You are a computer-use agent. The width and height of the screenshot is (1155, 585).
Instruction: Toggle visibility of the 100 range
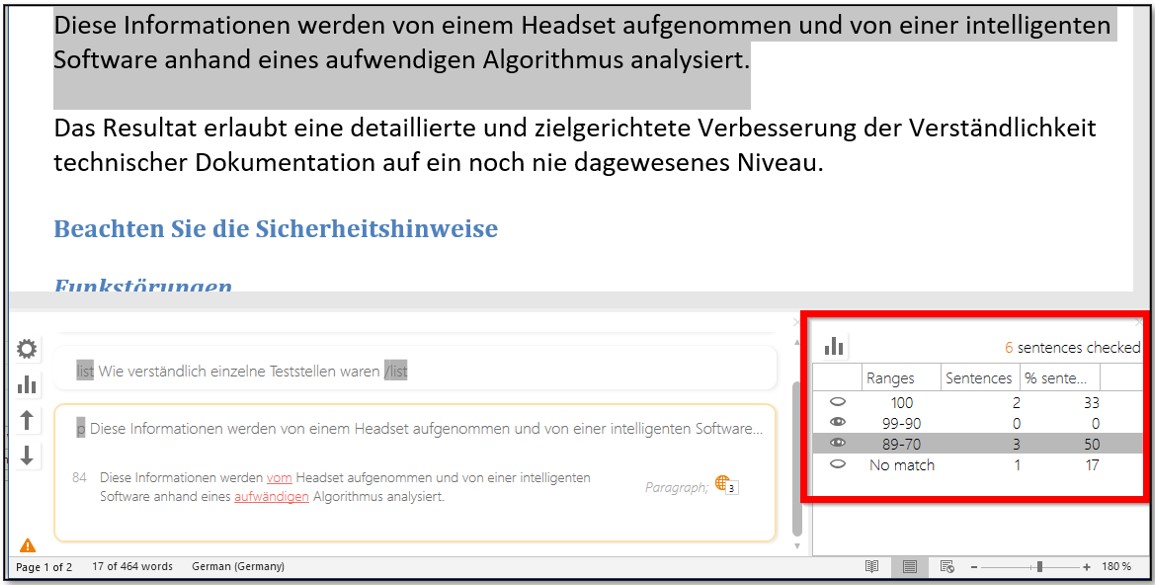click(837, 402)
